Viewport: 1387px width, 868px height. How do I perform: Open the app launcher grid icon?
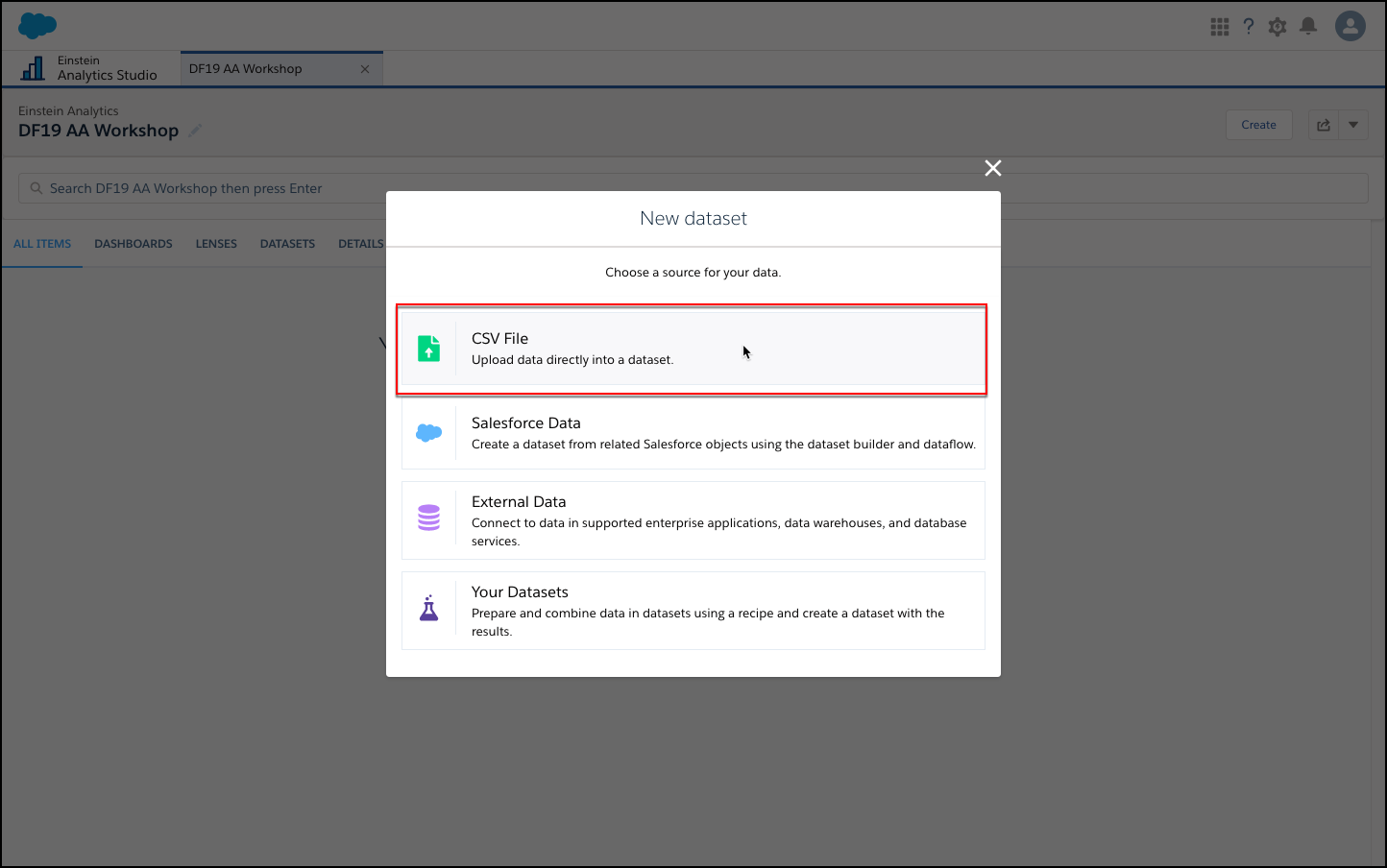tap(1220, 27)
